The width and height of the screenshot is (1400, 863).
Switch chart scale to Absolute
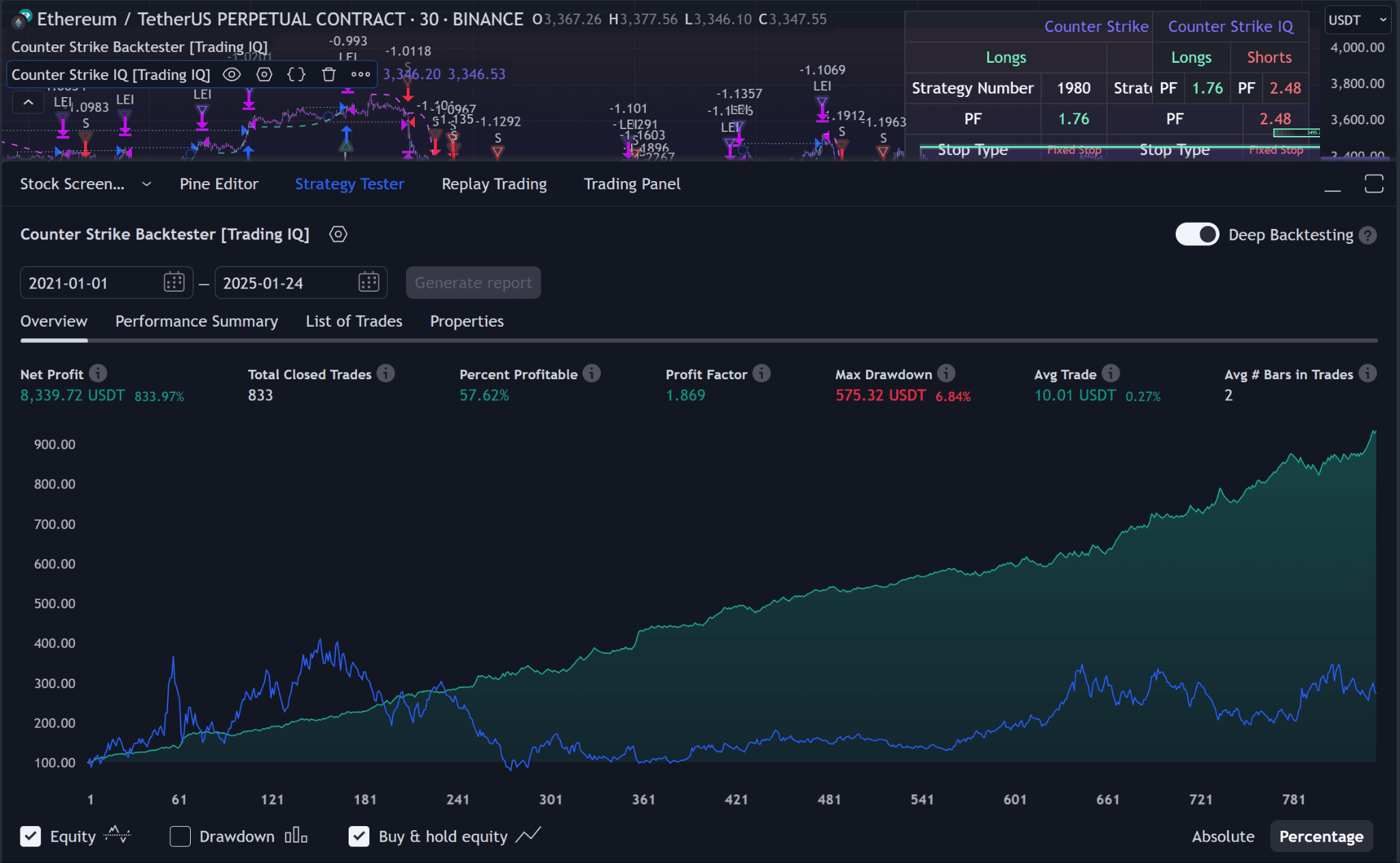pyautogui.click(x=1223, y=836)
